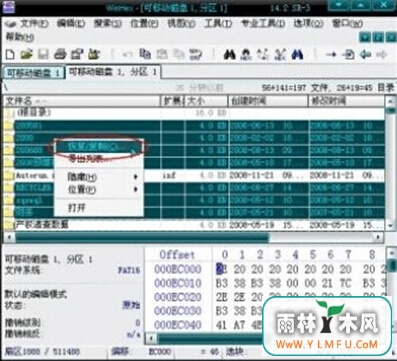This screenshot has width=397, height=361.
Task: Click the Go To Offset arrow icon
Action: click(x=331, y=54)
